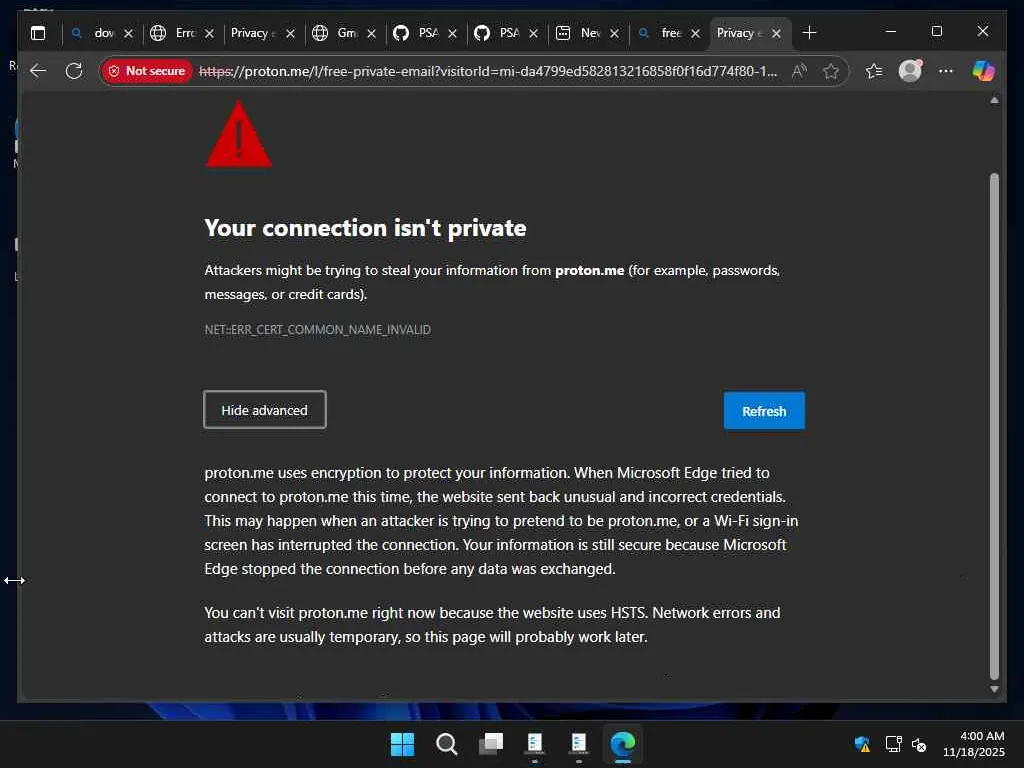This screenshot has height=768, width=1024.
Task: Close the 'dow' tab
Action: pyautogui.click(x=129, y=33)
